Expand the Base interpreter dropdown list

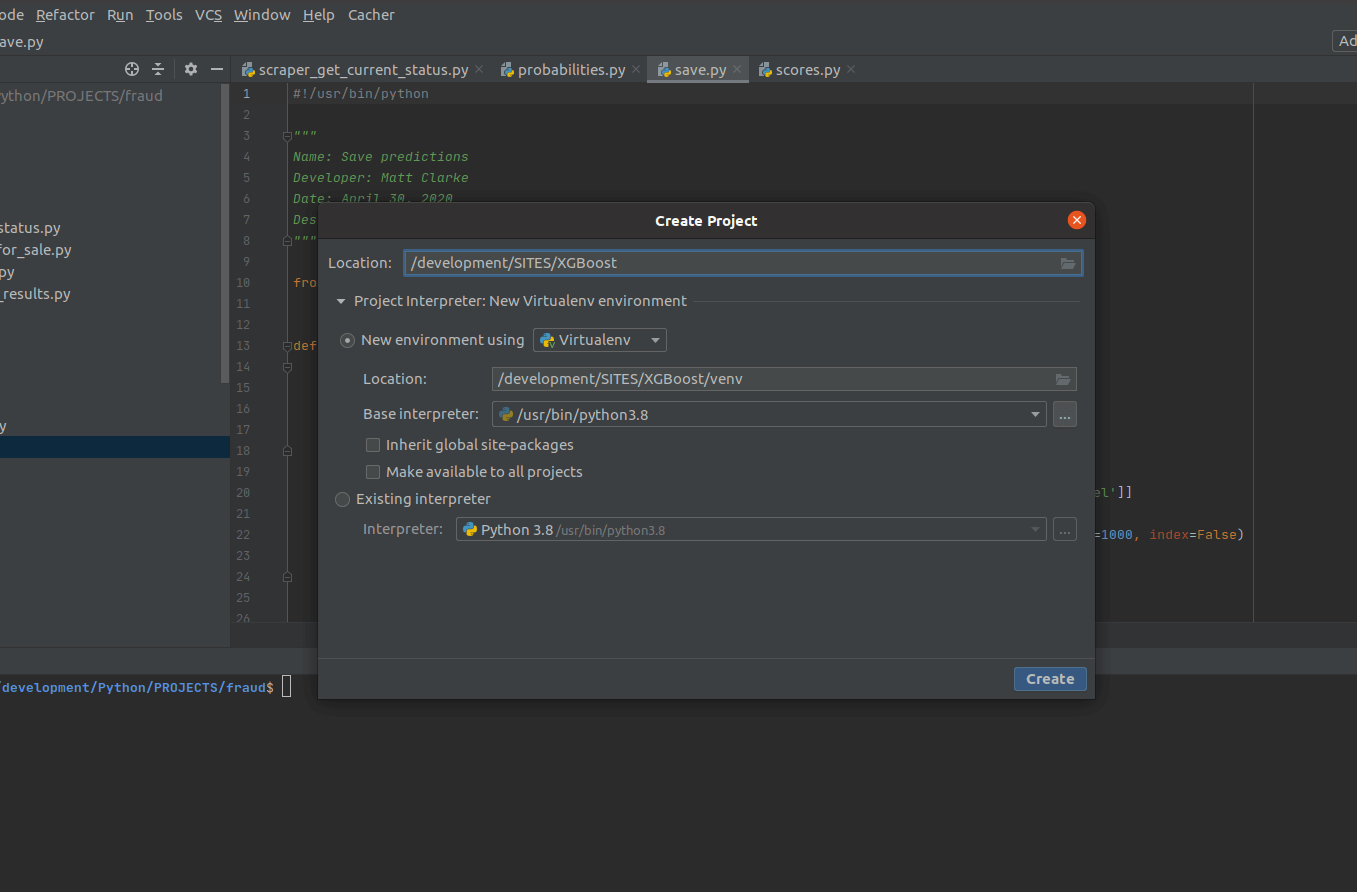pos(1035,414)
